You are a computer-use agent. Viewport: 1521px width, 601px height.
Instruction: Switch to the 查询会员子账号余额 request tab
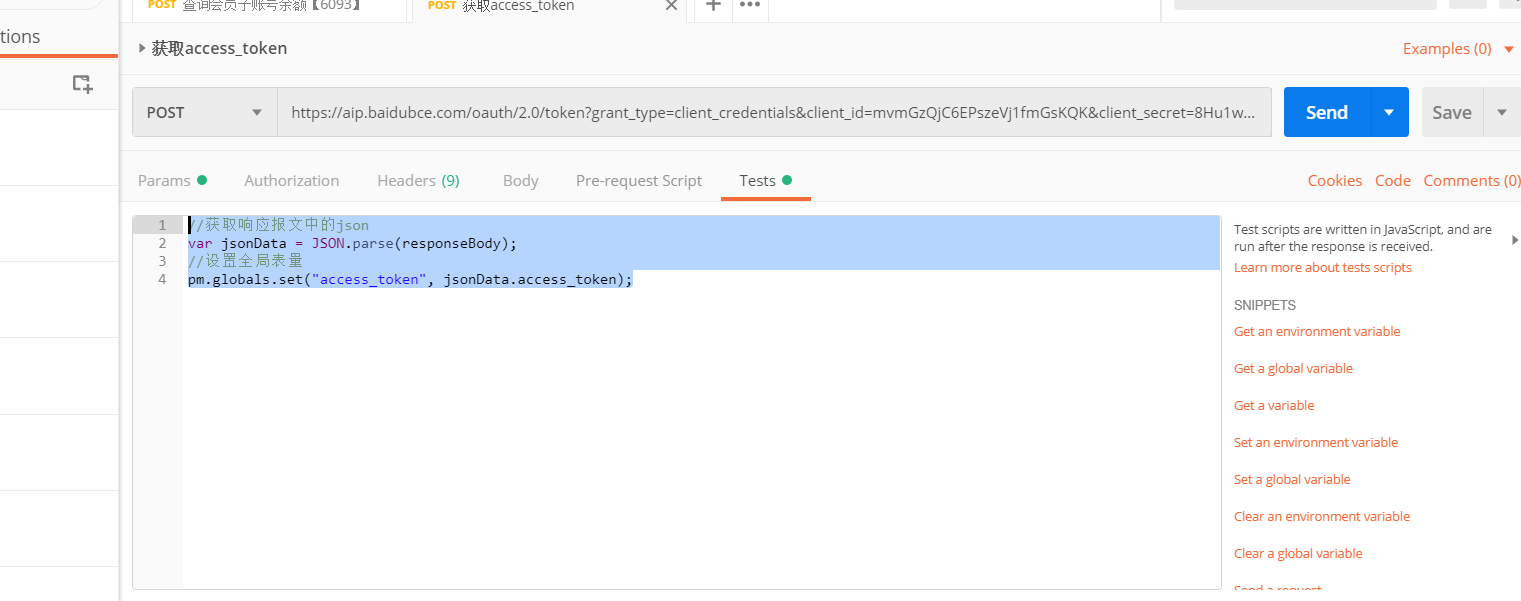270,6
